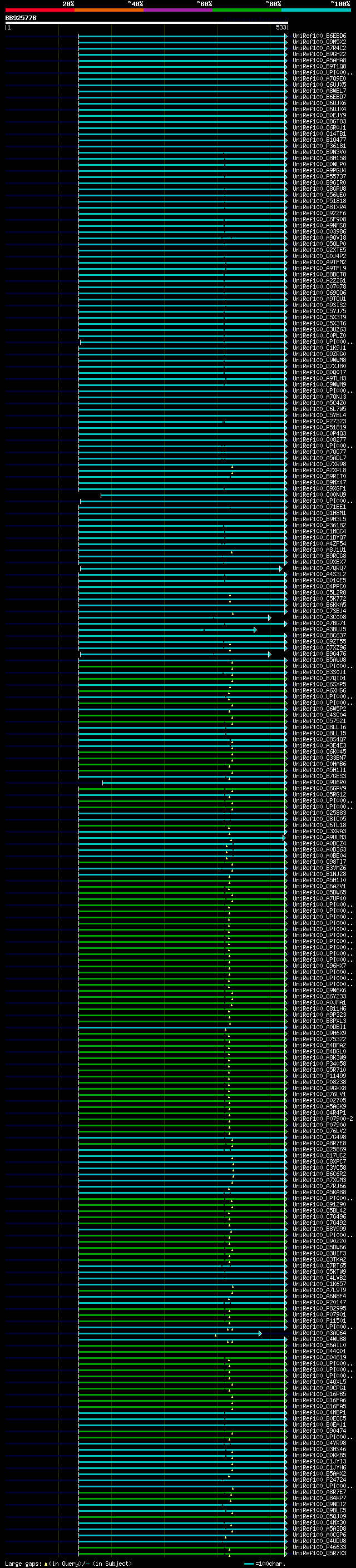Screen dimensions: 356x1568
Task: Click the alignment bar for UniRef100_A7QRQ7
Action: pyautogui.click(x=181, y=568)
